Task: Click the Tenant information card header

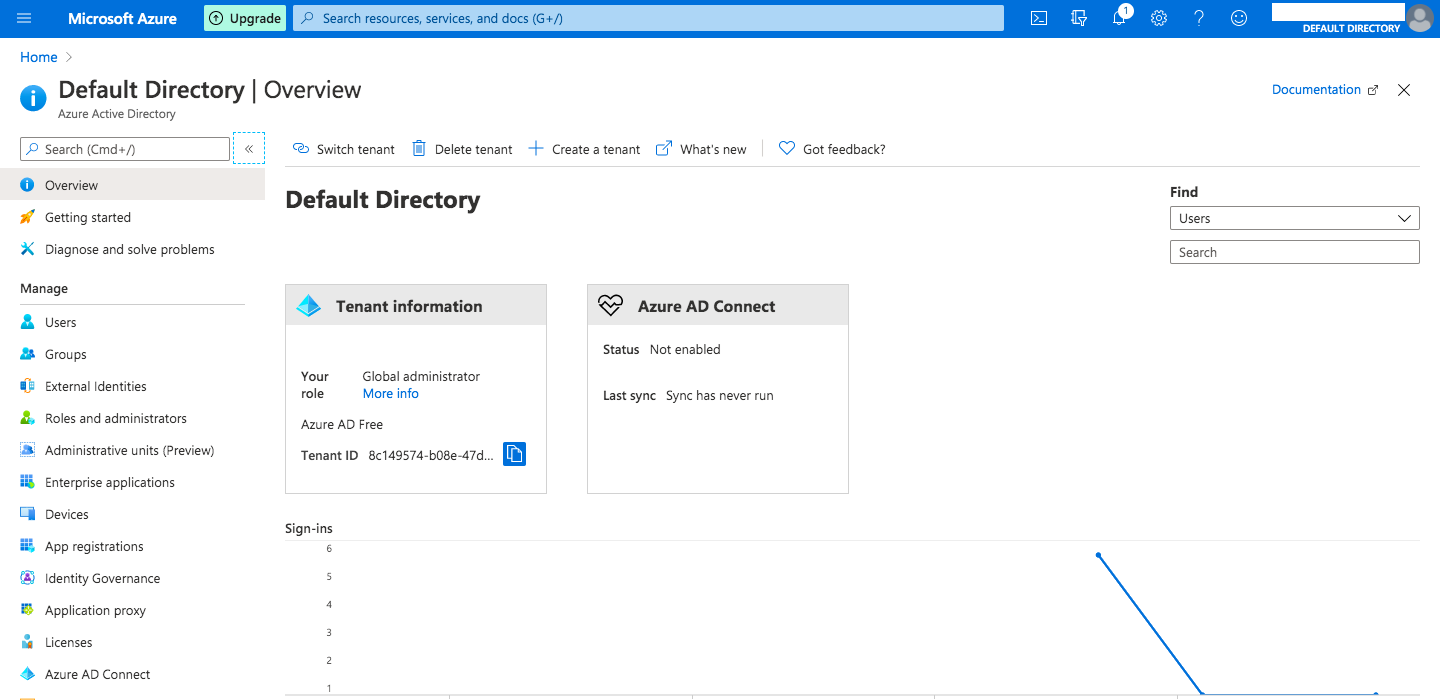Action: (x=416, y=305)
